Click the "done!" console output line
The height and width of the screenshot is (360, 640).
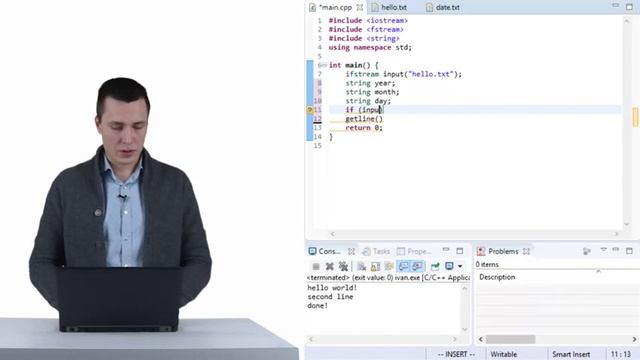(x=318, y=306)
